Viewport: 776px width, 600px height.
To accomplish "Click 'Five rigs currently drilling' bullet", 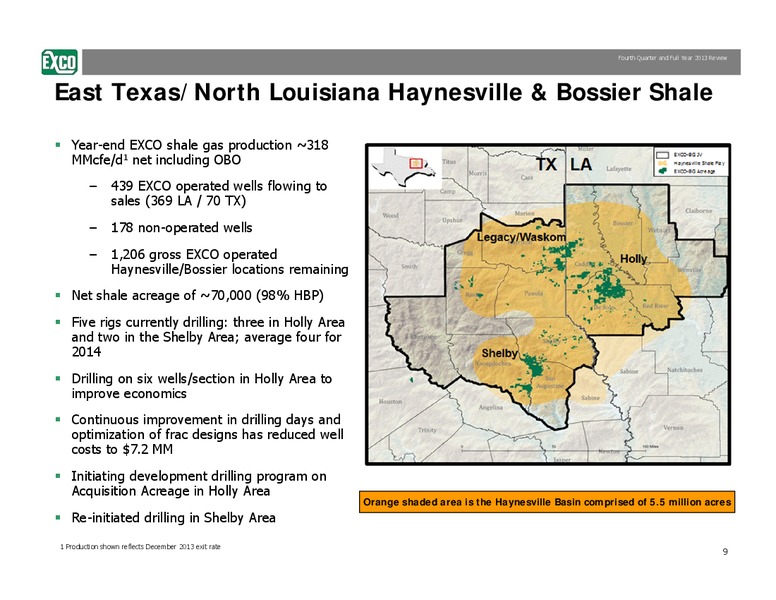I will tap(208, 337).
